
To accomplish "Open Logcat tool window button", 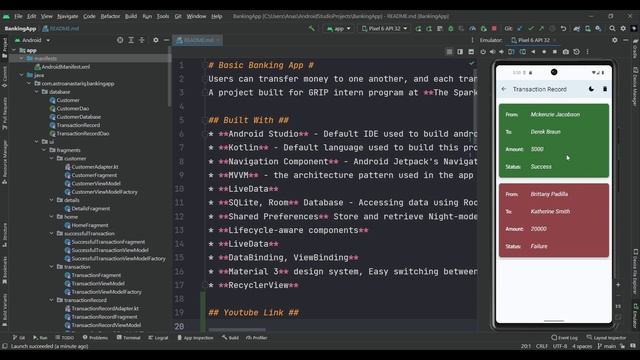I will coord(158,338).
